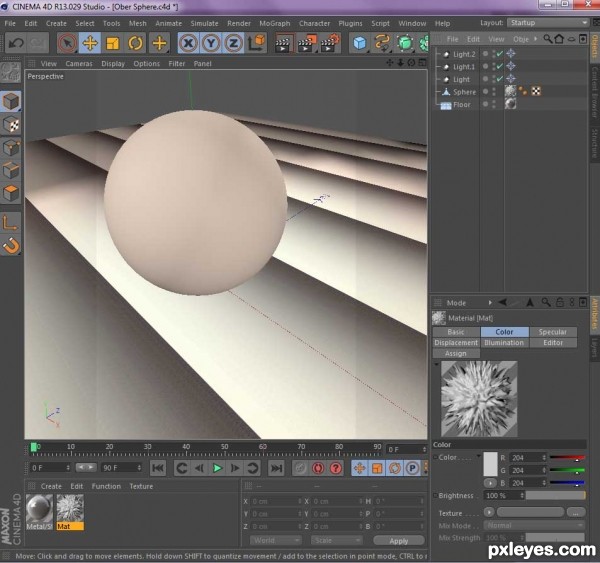This screenshot has width=600, height=563.
Task: Switch to Model mode cube icon
Action: click(x=11, y=101)
